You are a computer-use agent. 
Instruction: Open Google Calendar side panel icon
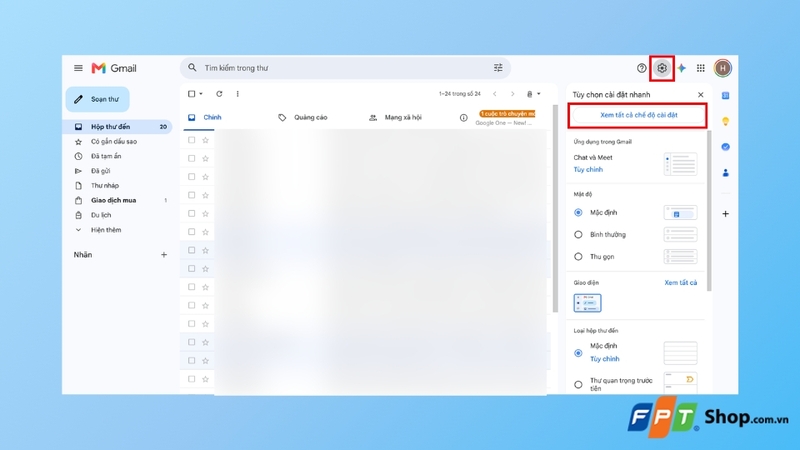click(x=726, y=95)
